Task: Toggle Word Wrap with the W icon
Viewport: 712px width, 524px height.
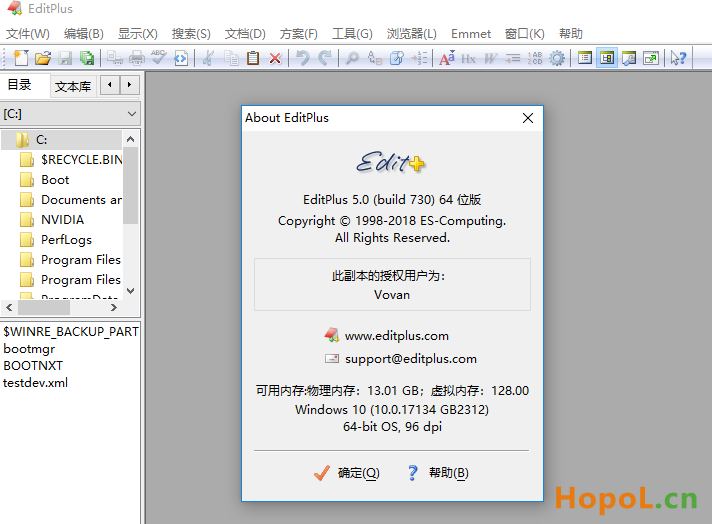Action: 490,58
